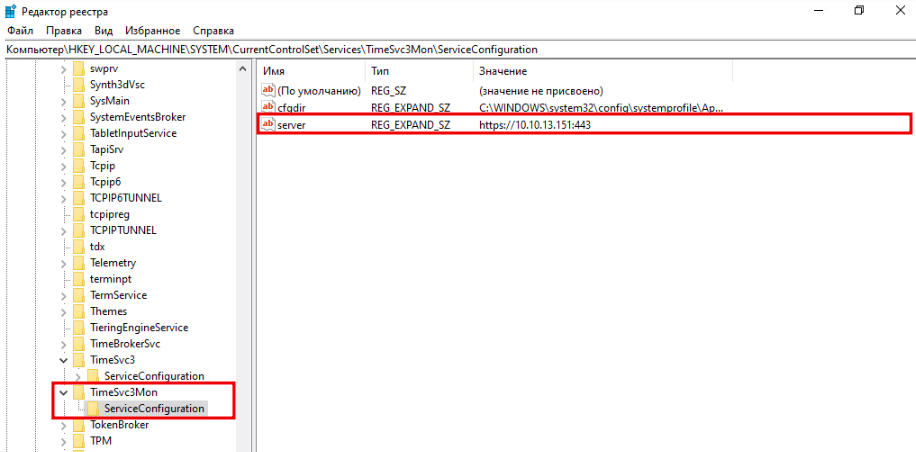This screenshot has width=916, height=452.
Task: Click the icon of the default value entry
Action: 267,90
